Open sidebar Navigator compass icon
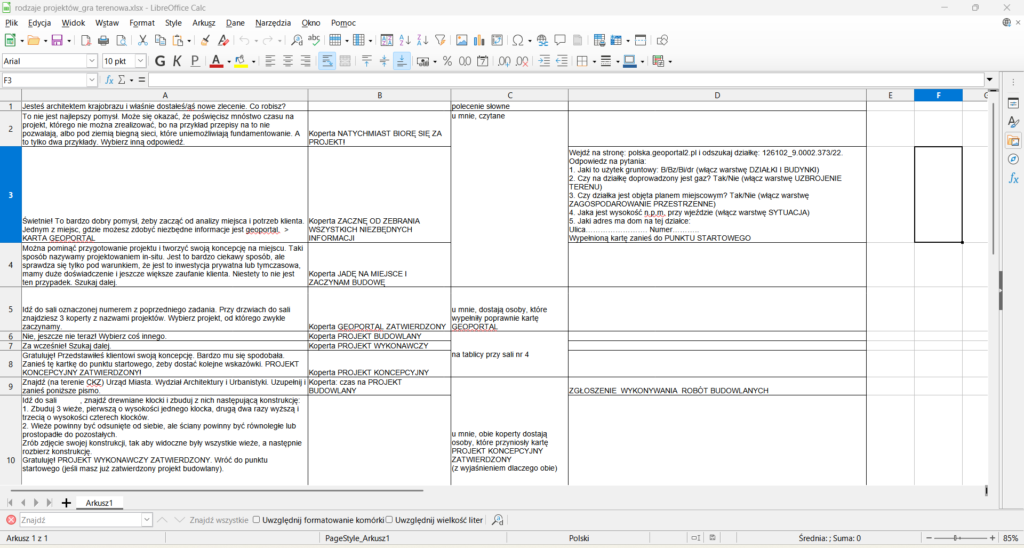 (1013, 159)
